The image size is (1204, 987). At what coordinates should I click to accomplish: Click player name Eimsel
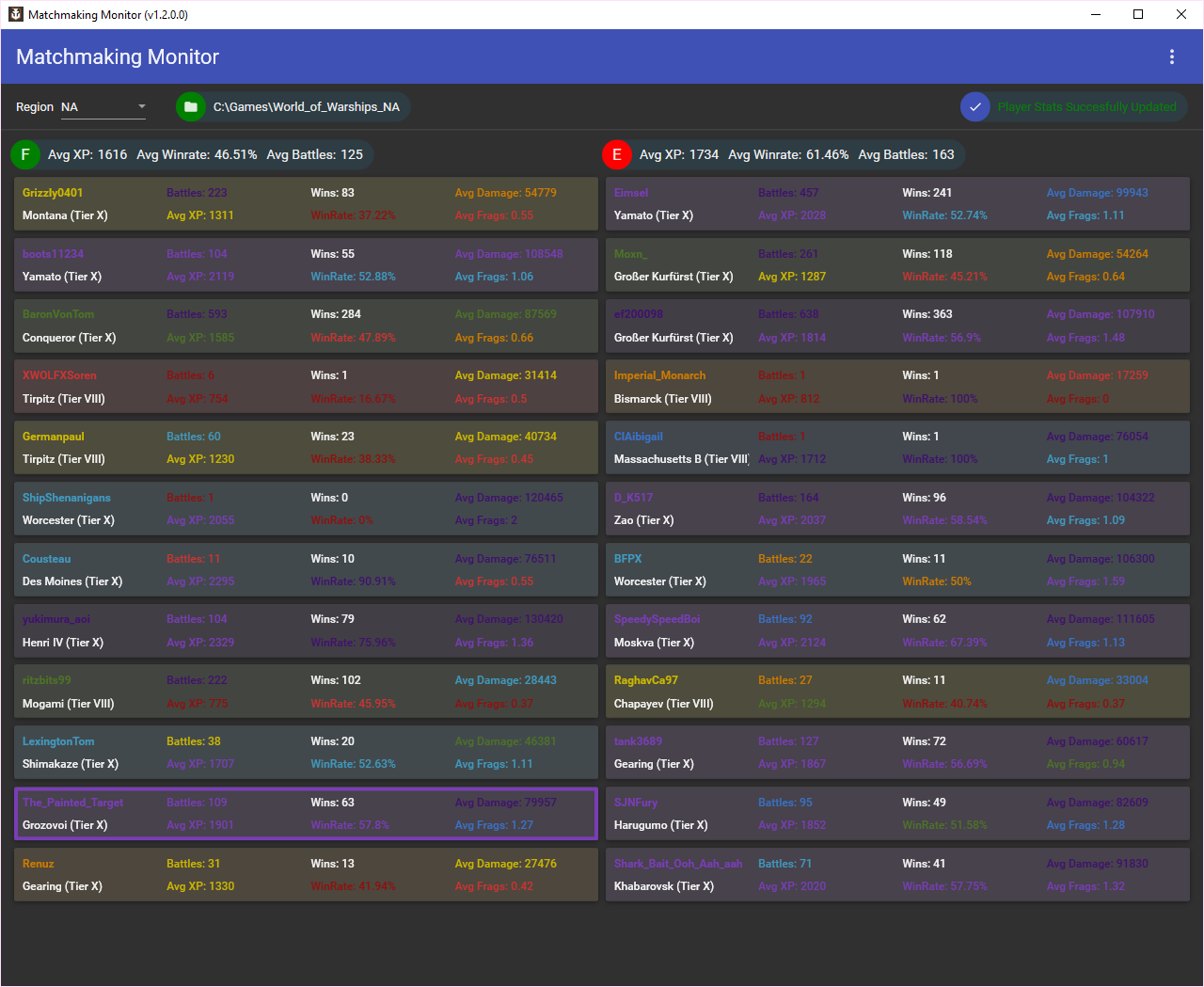click(631, 193)
